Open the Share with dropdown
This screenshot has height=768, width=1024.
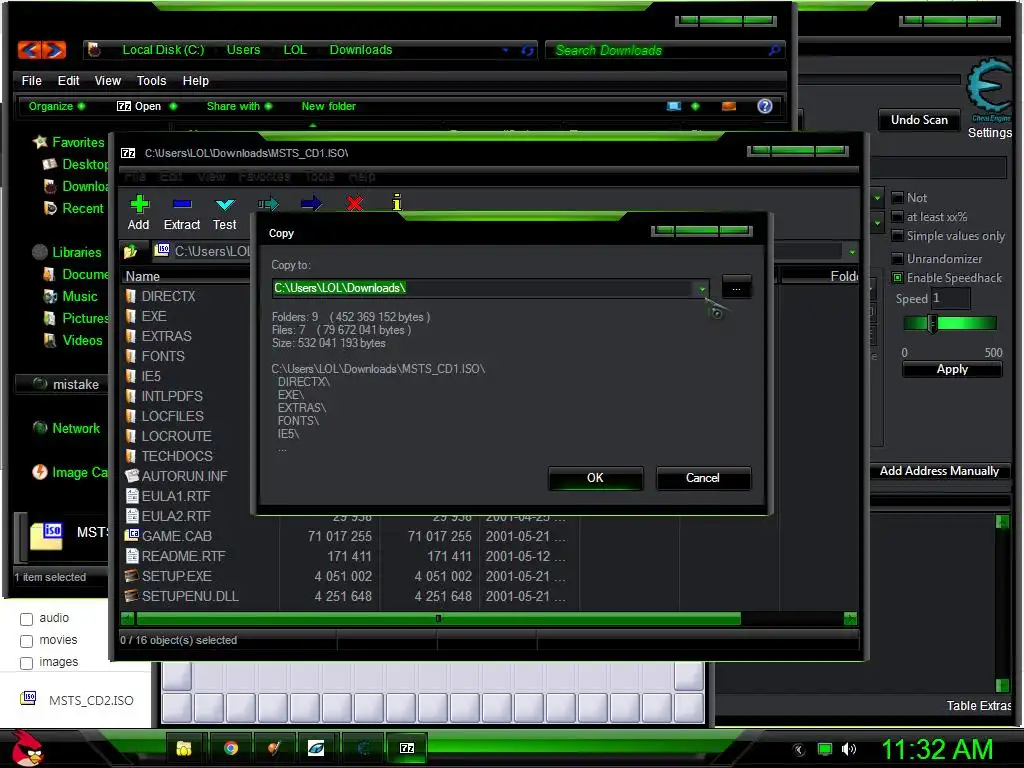(x=239, y=106)
